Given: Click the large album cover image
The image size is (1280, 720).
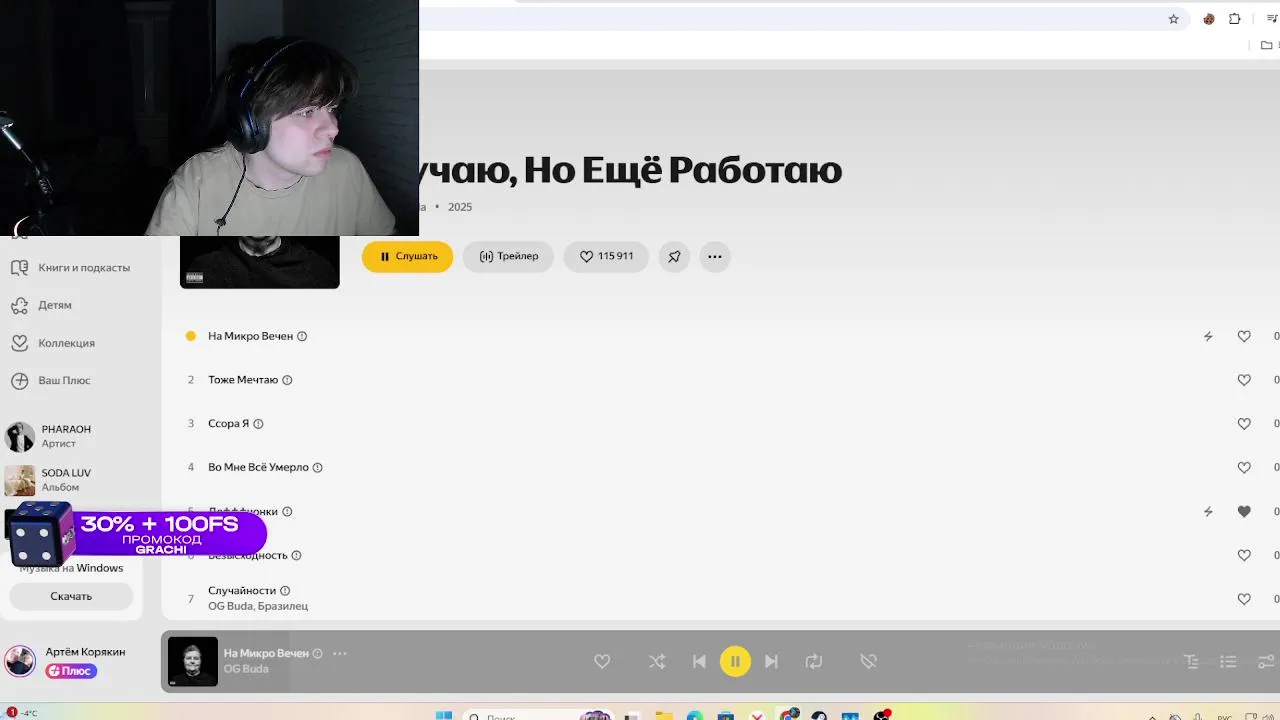Looking at the screenshot, I should pyautogui.click(x=260, y=262).
